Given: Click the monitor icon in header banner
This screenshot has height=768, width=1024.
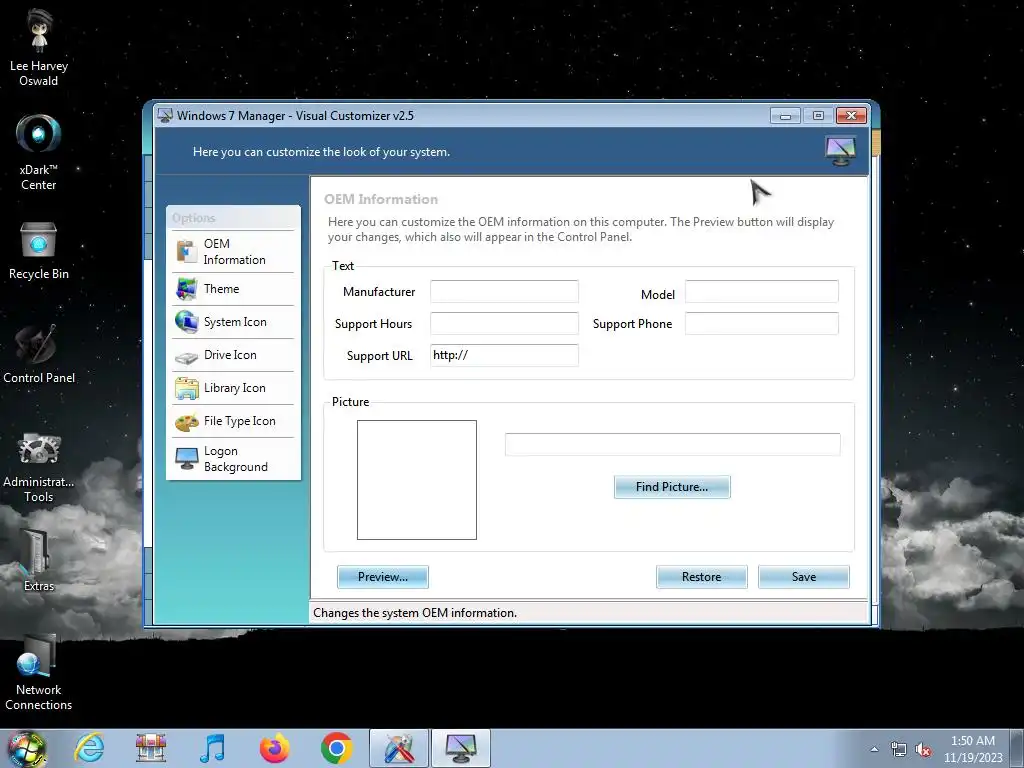Looking at the screenshot, I should (x=840, y=151).
